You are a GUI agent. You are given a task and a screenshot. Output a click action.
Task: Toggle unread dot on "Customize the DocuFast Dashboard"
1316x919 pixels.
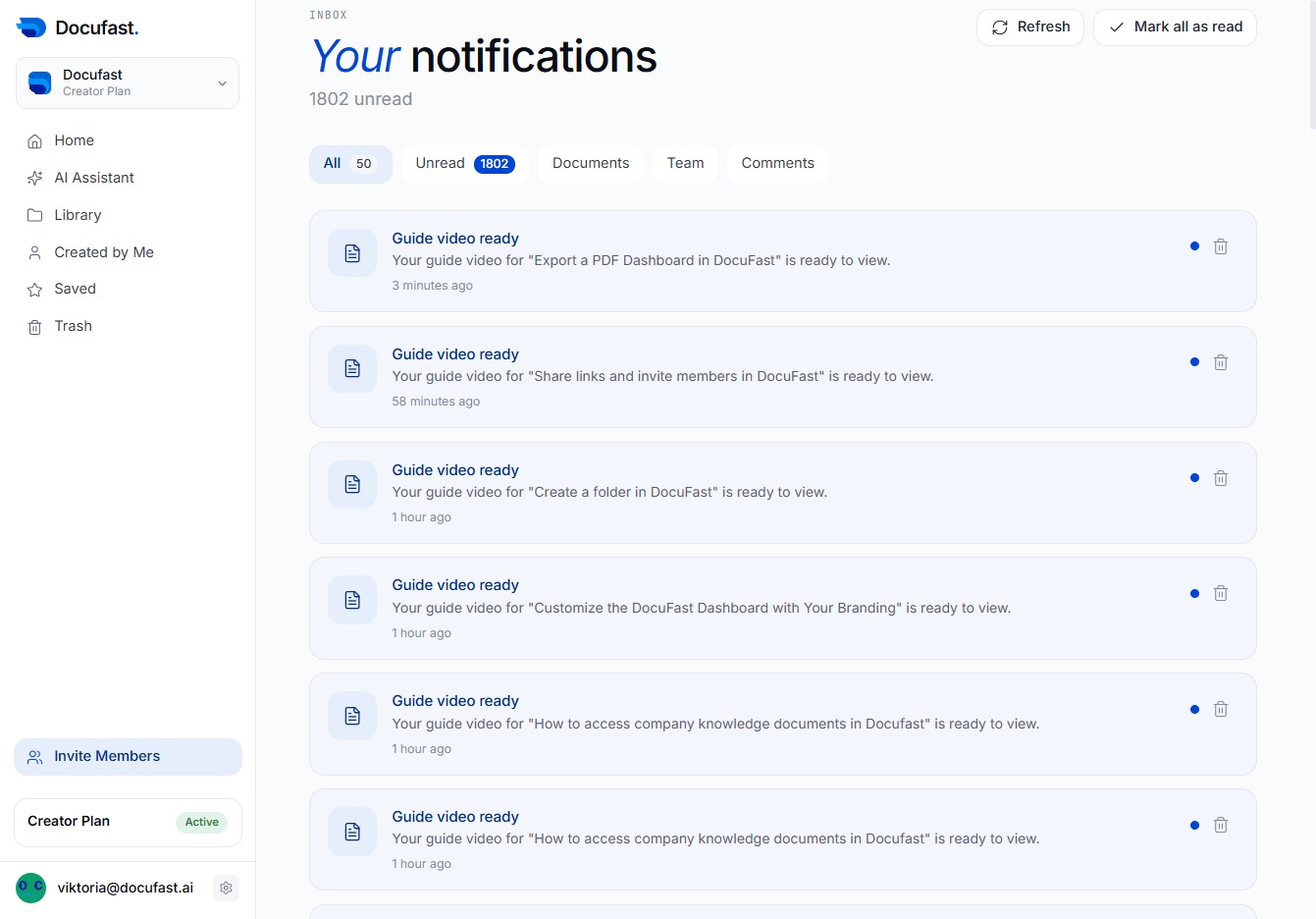click(1194, 593)
